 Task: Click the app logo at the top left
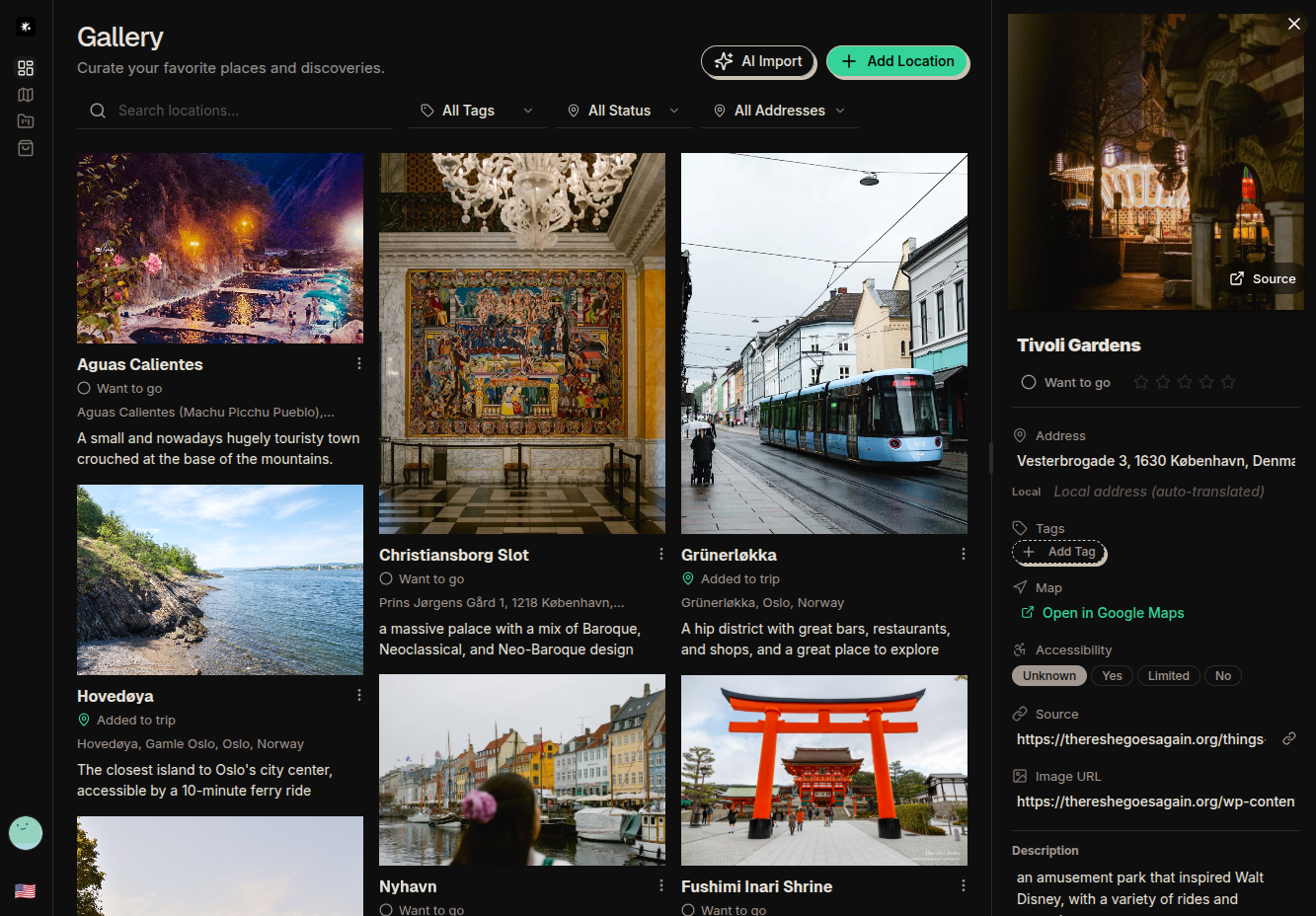[25, 26]
